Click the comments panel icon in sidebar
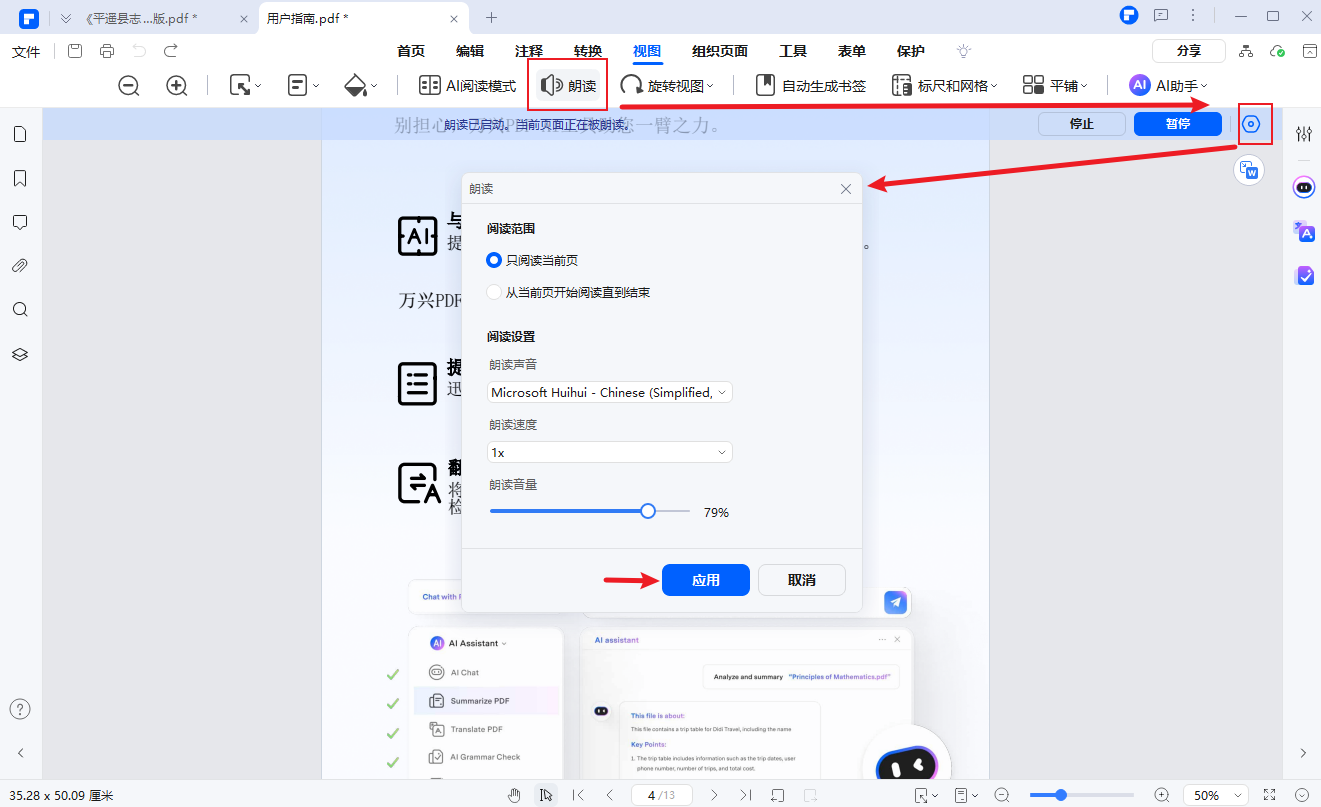This screenshot has height=807, width=1321. point(20,222)
